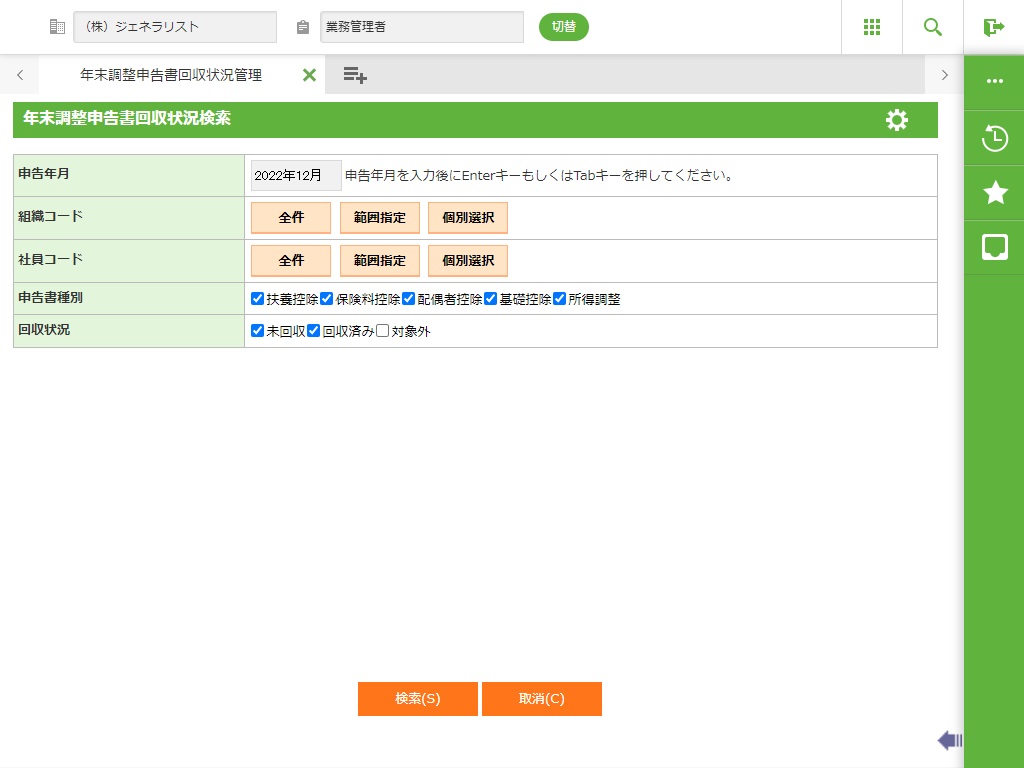This screenshot has height=768, width=1024.
Task: Click the logout door icon
Action: tap(993, 27)
